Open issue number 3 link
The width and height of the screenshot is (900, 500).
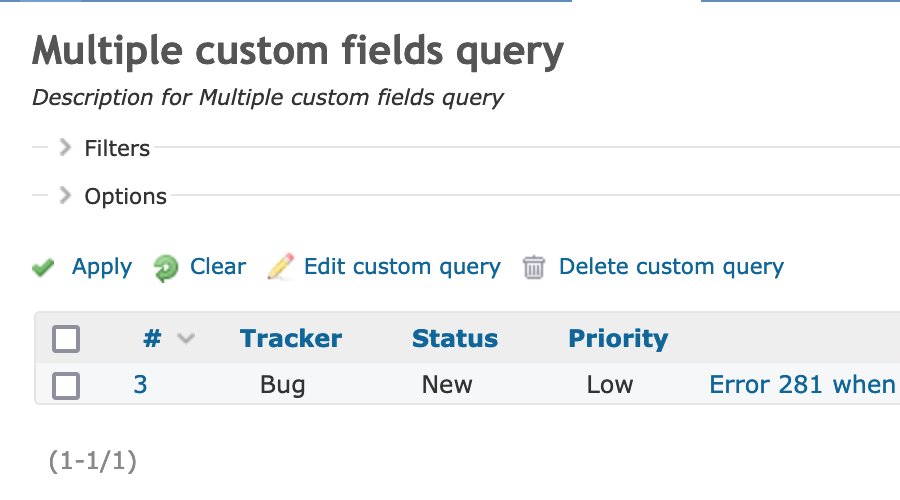[x=141, y=385]
